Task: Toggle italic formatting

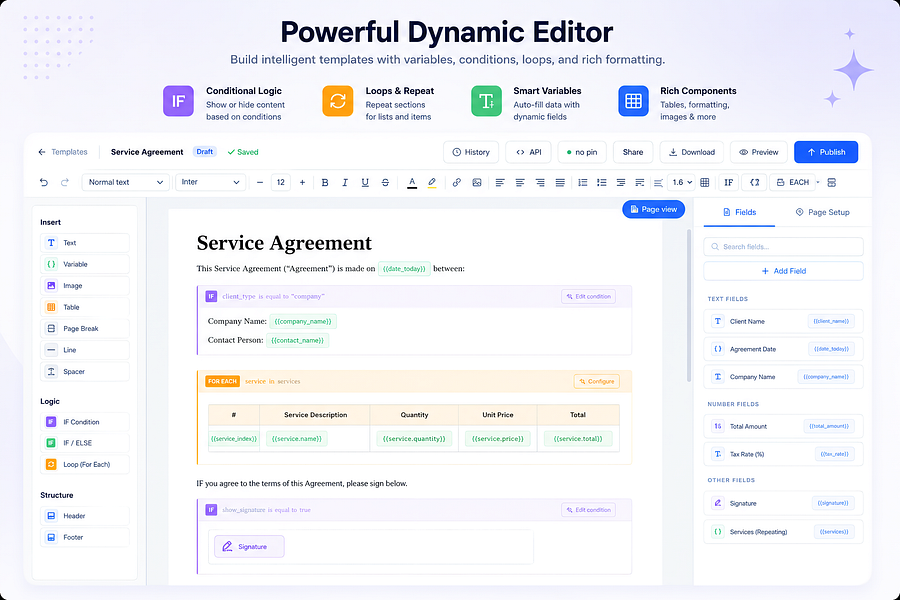Action: pos(345,183)
